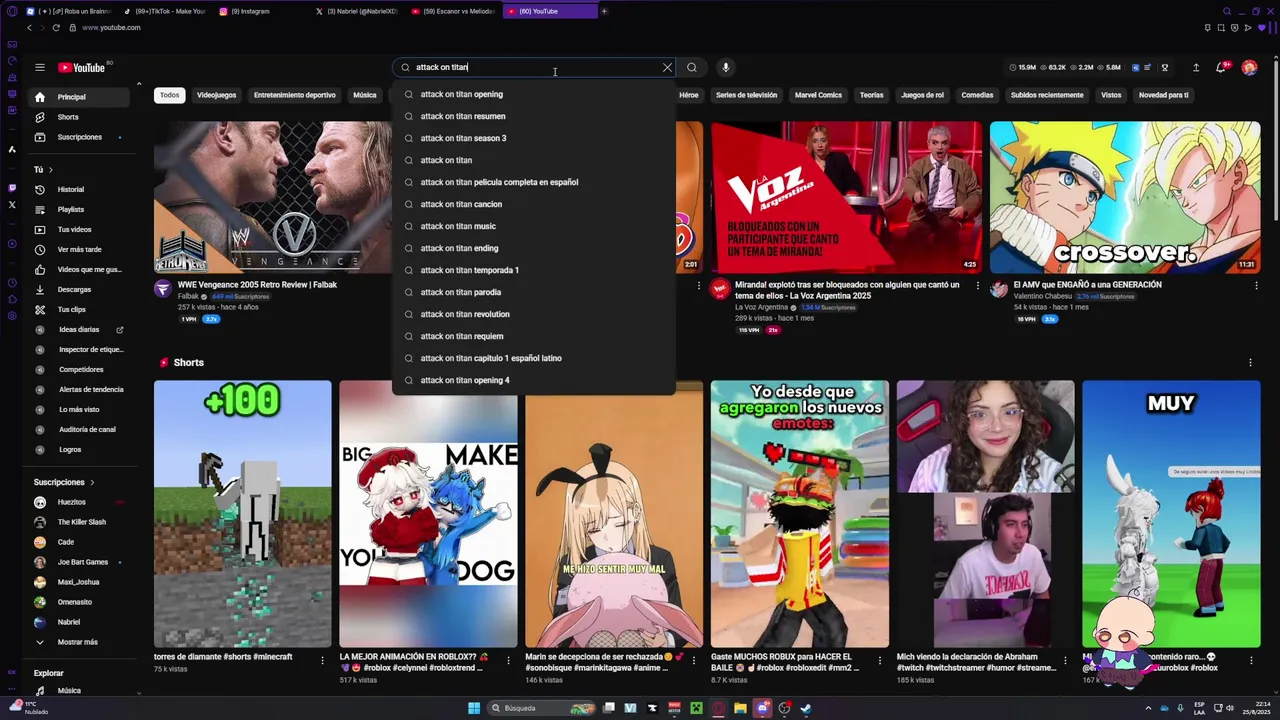Open Huezitos subscription channel
The image size is (1280, 720).
point(80,502)
